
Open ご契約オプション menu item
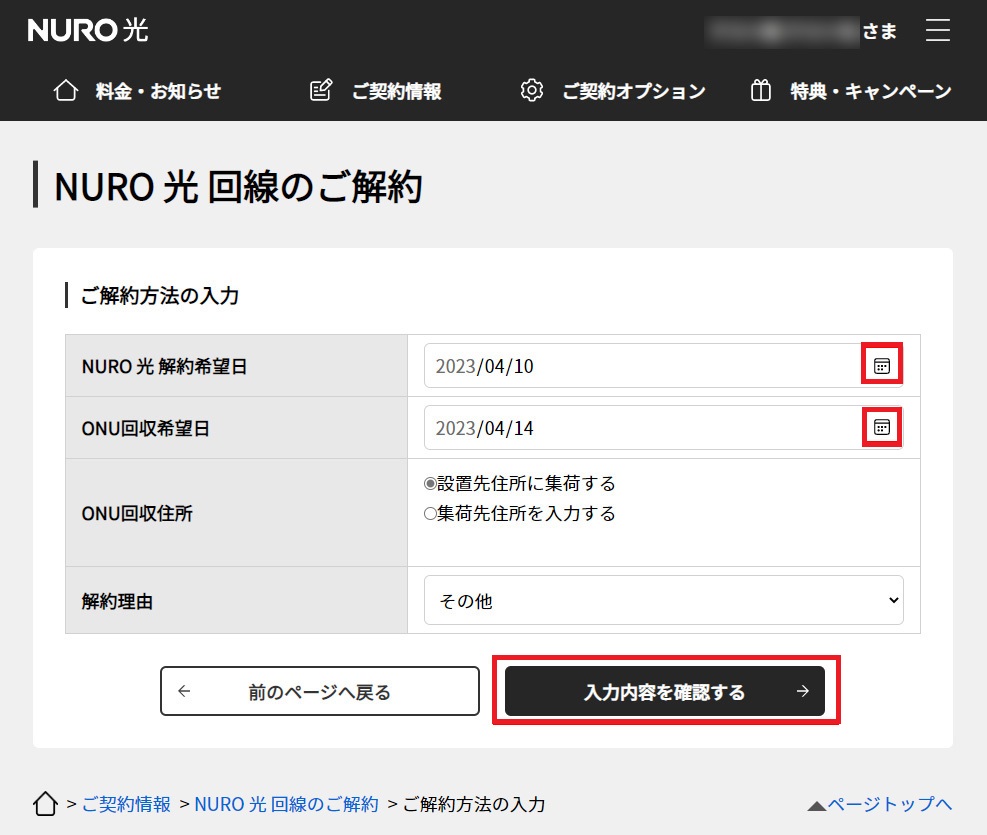[x=613, y=91]
